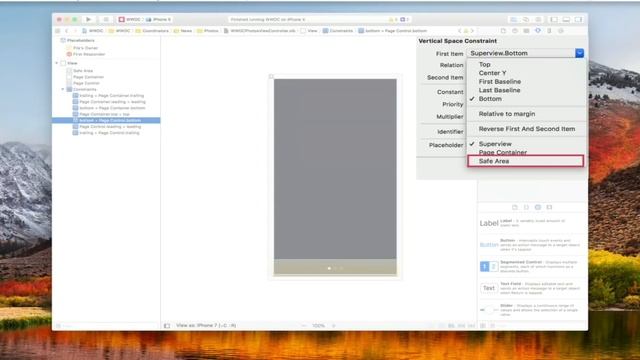Click the First Item popup arrow button
The image size is (640, 360).
(x=579, y=53)
